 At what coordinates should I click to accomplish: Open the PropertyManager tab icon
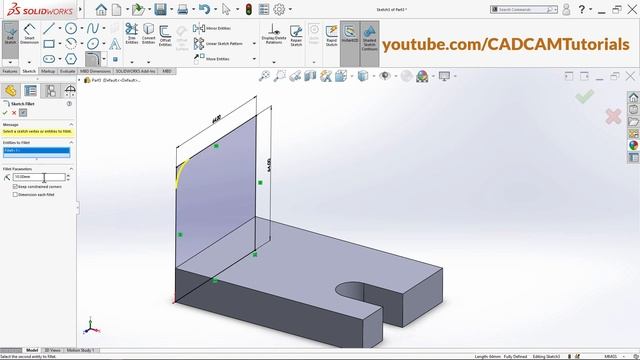coord(30,91)
